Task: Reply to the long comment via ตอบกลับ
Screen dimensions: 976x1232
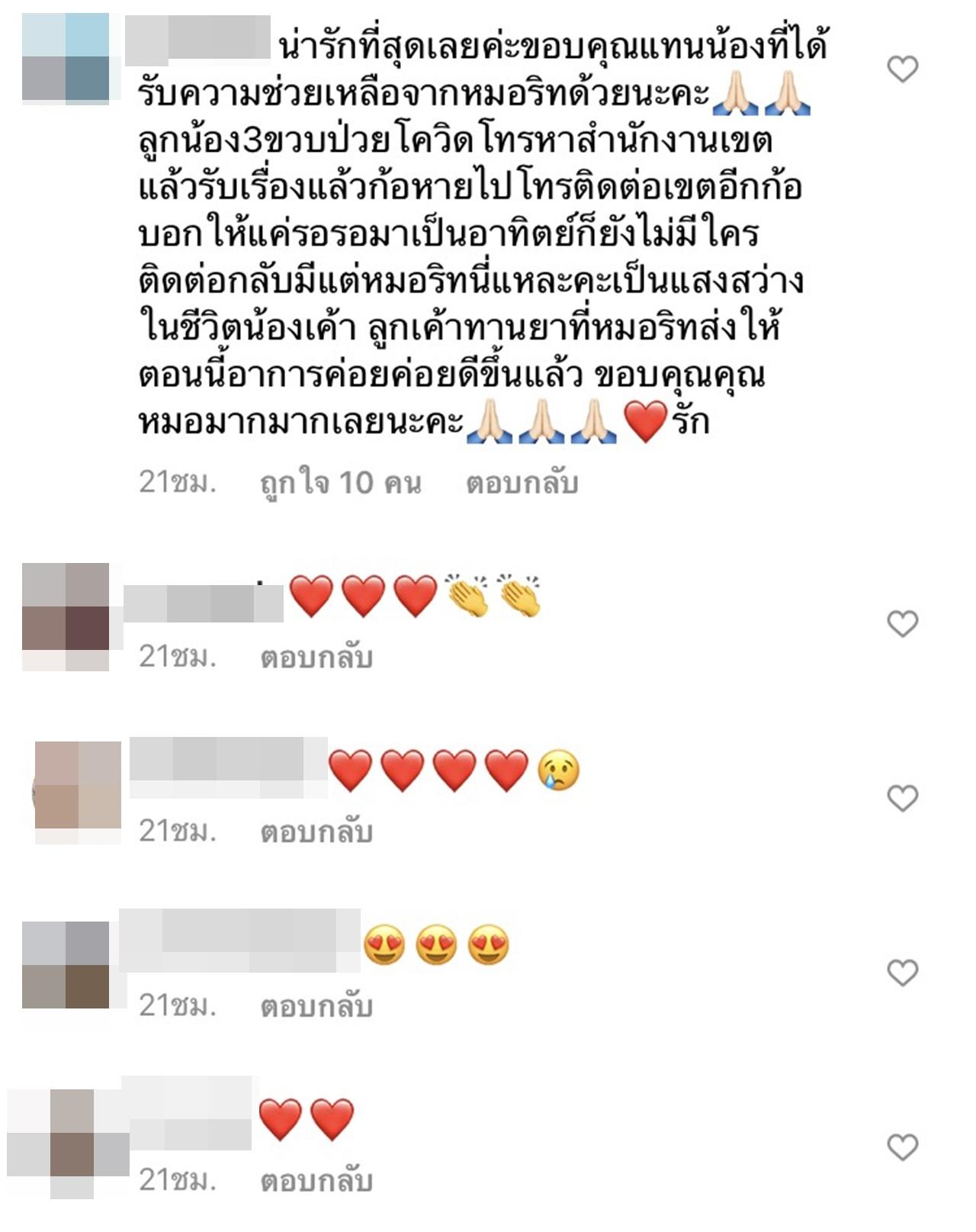Action: tap(522, 483)
